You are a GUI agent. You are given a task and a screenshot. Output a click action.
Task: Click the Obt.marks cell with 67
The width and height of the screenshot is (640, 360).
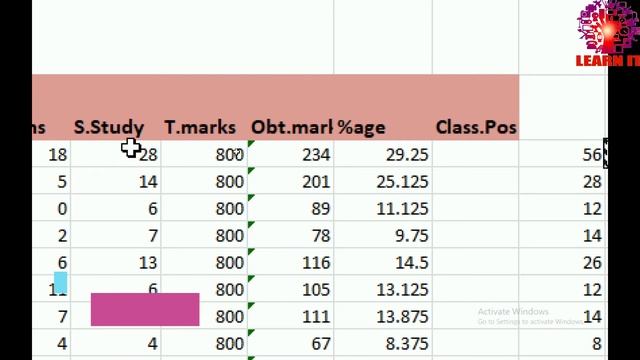click(291, 343)
